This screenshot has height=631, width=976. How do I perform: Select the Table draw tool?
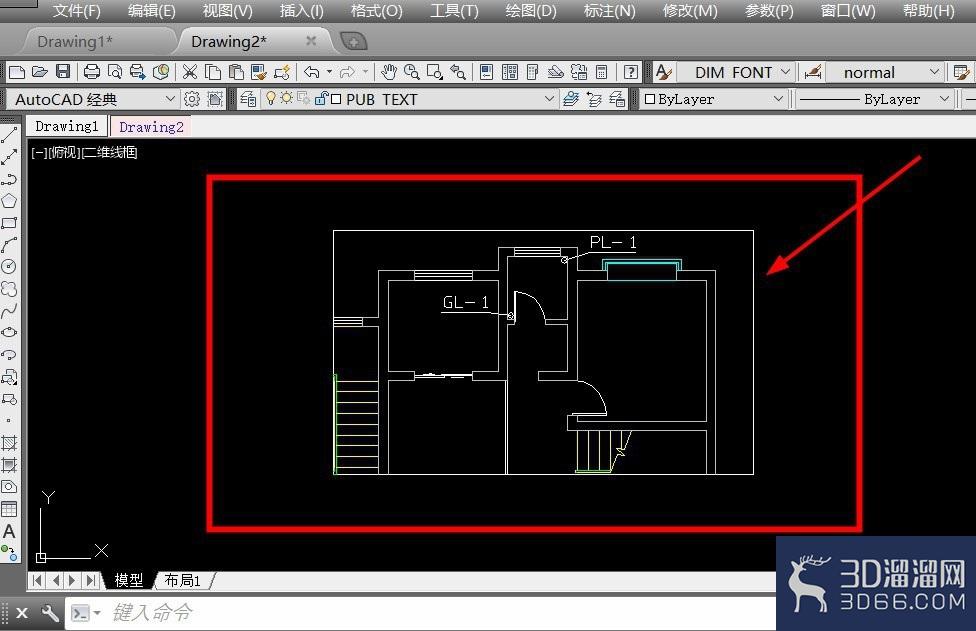pos(9,509)
